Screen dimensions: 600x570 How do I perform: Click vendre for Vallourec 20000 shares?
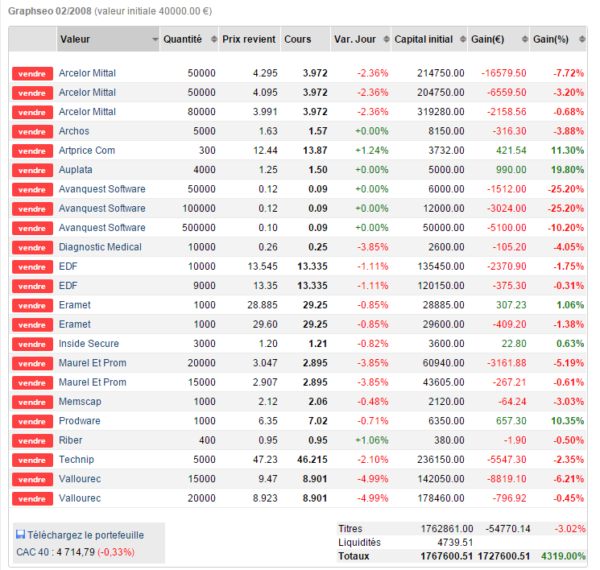pyautogui.click(x=33, y=498)
